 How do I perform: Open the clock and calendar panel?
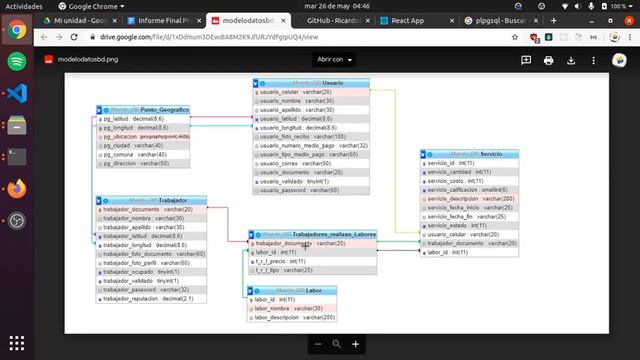tap(337, 6)
